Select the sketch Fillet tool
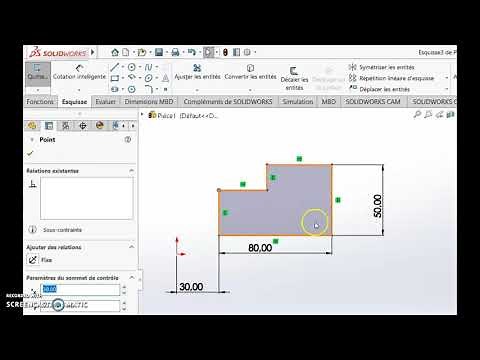The width and height of the screenshot is (480, 360). (x=149, y=89)
